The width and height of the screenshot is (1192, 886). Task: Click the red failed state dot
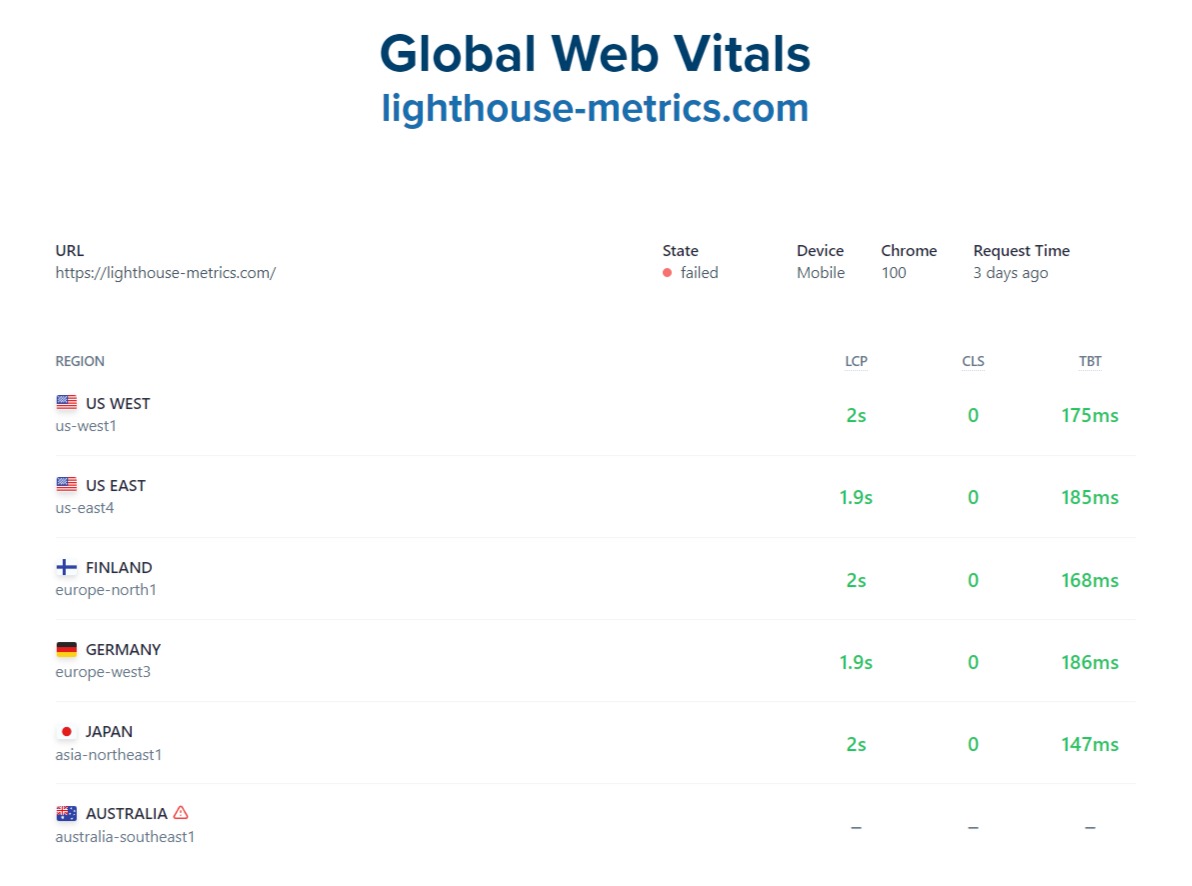(667, 272)
